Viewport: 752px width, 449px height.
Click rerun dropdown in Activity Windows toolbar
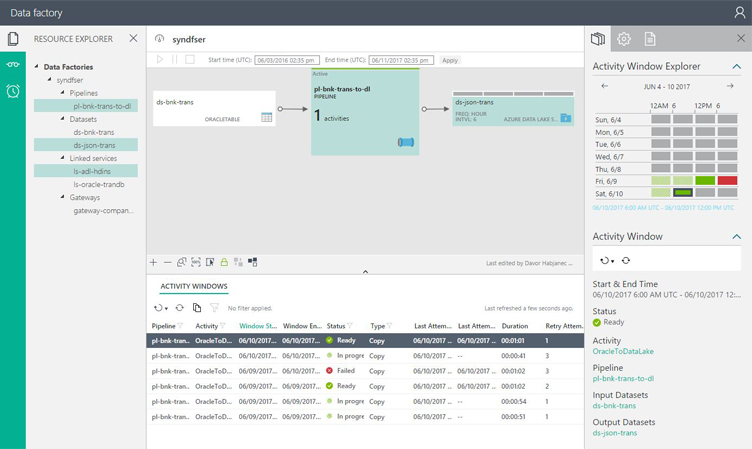[161, 308]
